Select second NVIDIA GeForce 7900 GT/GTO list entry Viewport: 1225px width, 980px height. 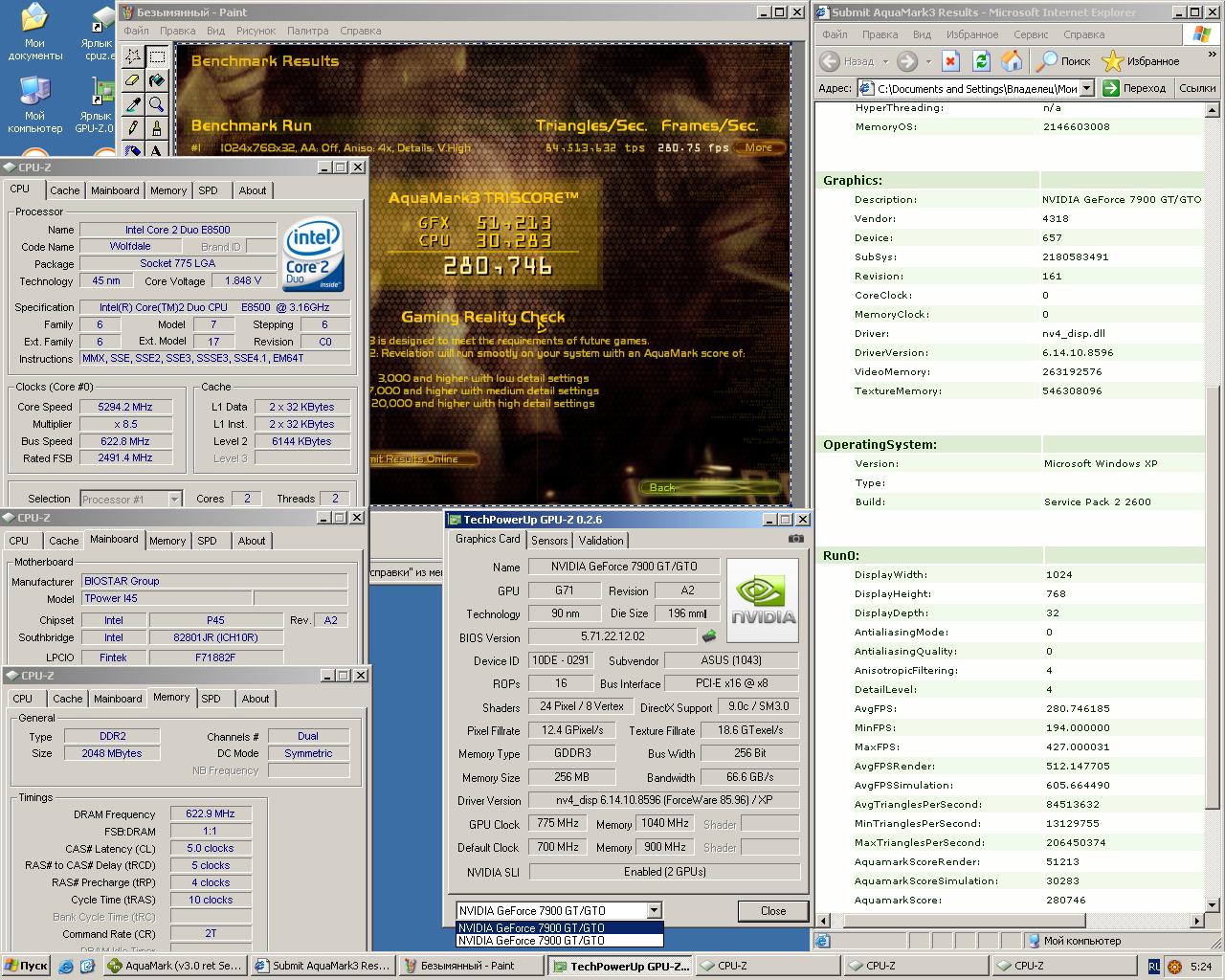click(560, 941)
